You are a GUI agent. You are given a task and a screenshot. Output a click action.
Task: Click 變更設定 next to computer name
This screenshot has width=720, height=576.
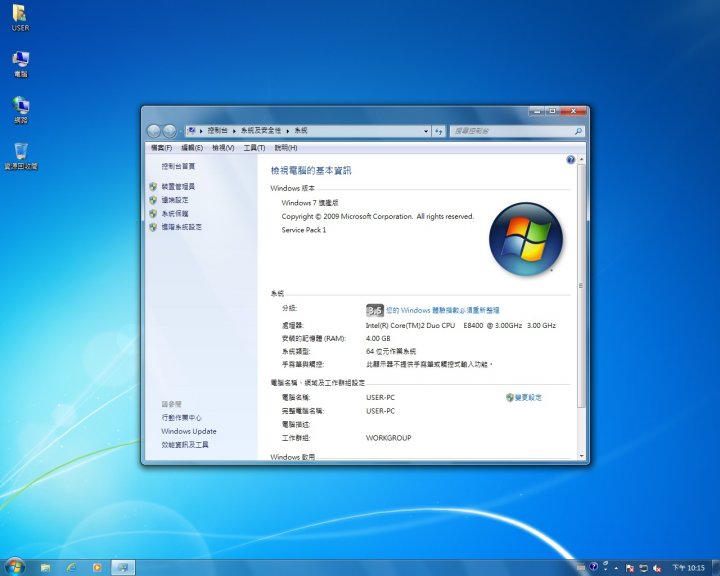(528, 397)
